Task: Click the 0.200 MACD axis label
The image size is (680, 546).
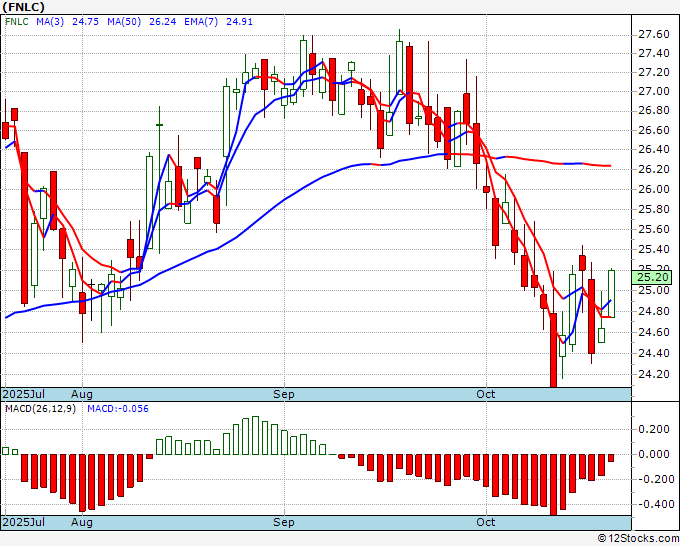Action: point(654,429)
